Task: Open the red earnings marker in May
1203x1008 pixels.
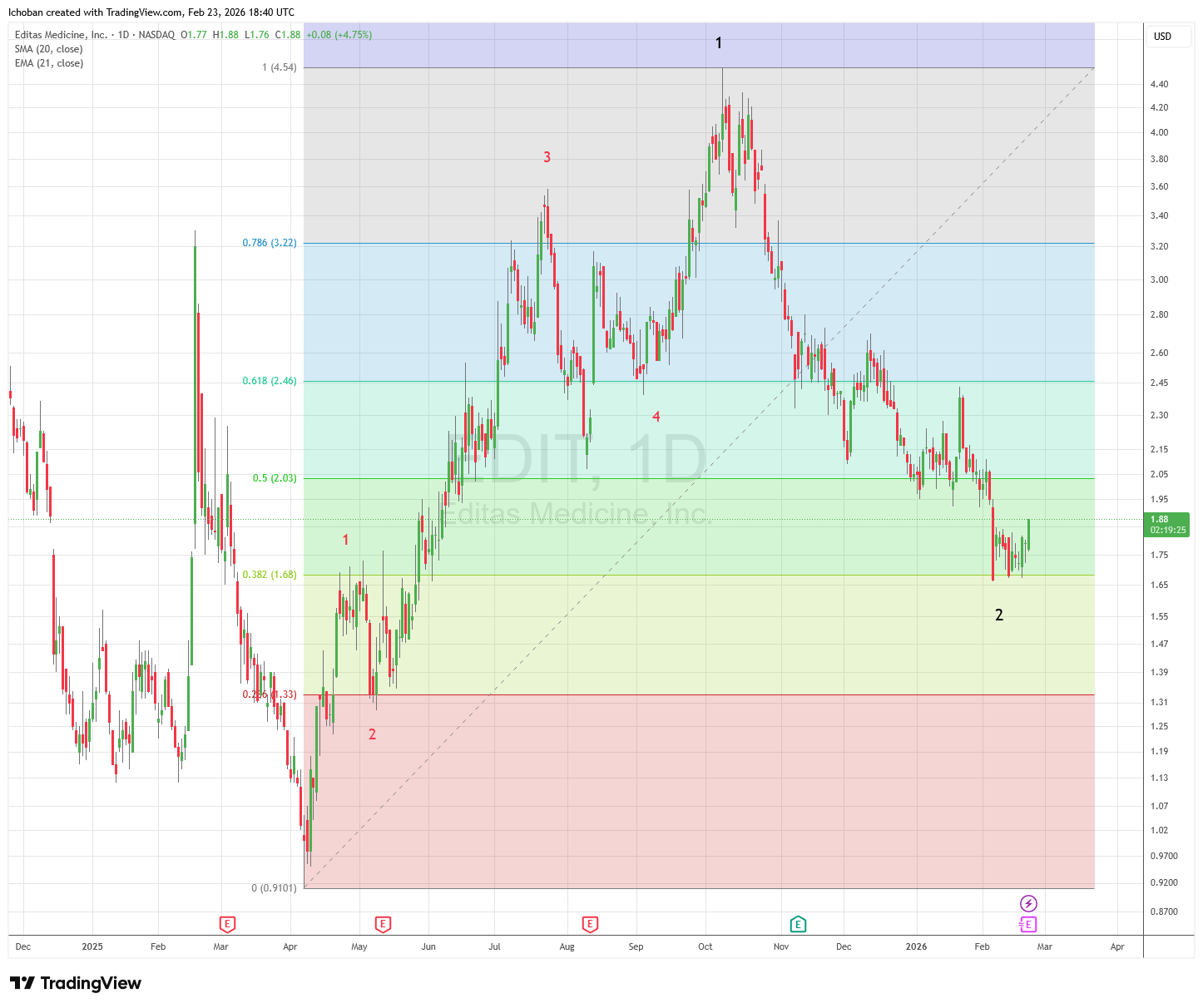Action: [x=383, y=924]
